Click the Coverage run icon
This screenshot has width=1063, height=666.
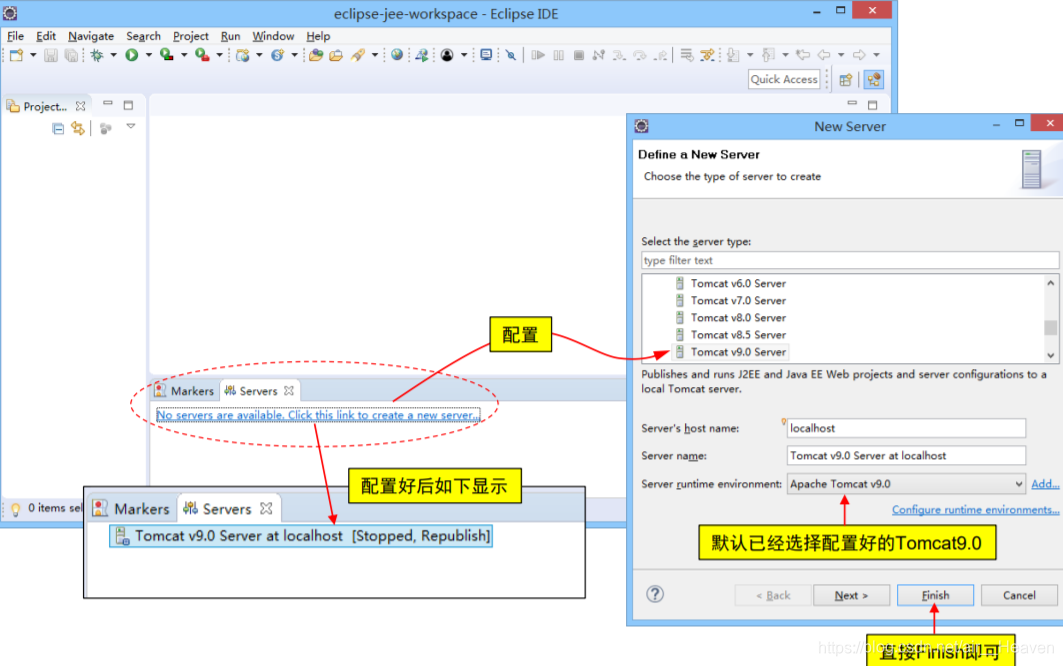tap(166, 55)
